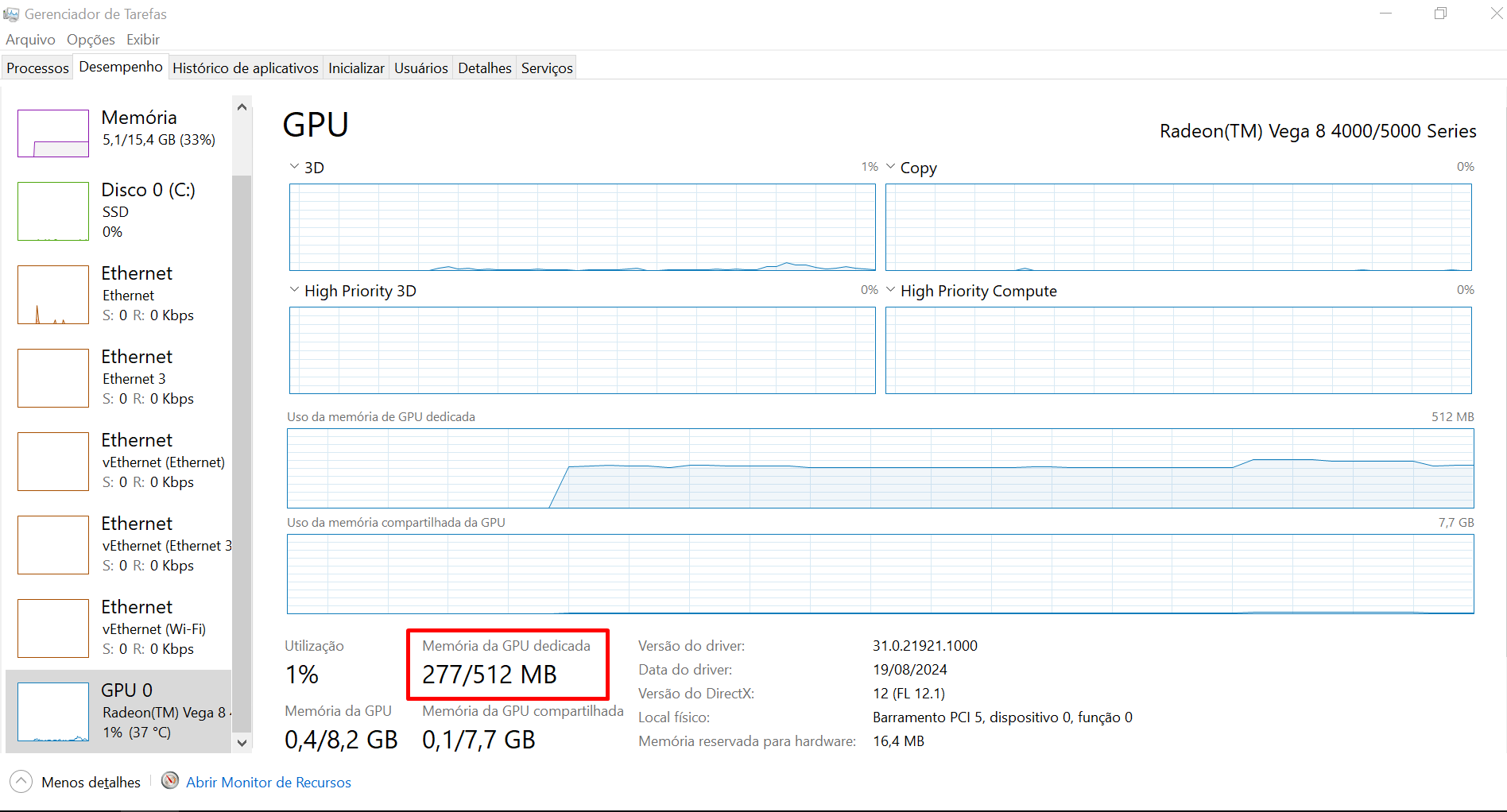The image size is (1507, 812).
Task: Click the High Priority 3D graph
Action: pos(583,350)
